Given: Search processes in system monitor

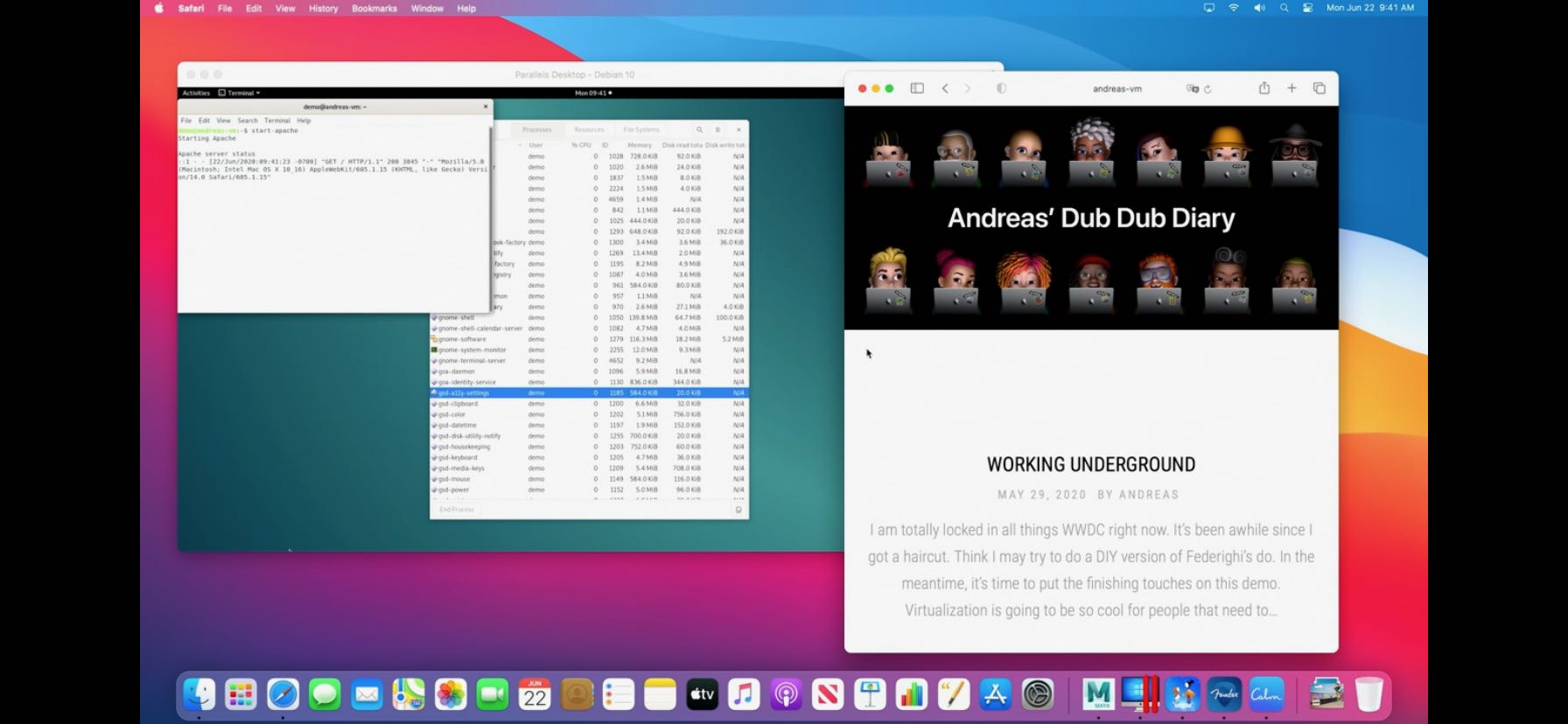Looking at the screenshot, I should 699,129.
